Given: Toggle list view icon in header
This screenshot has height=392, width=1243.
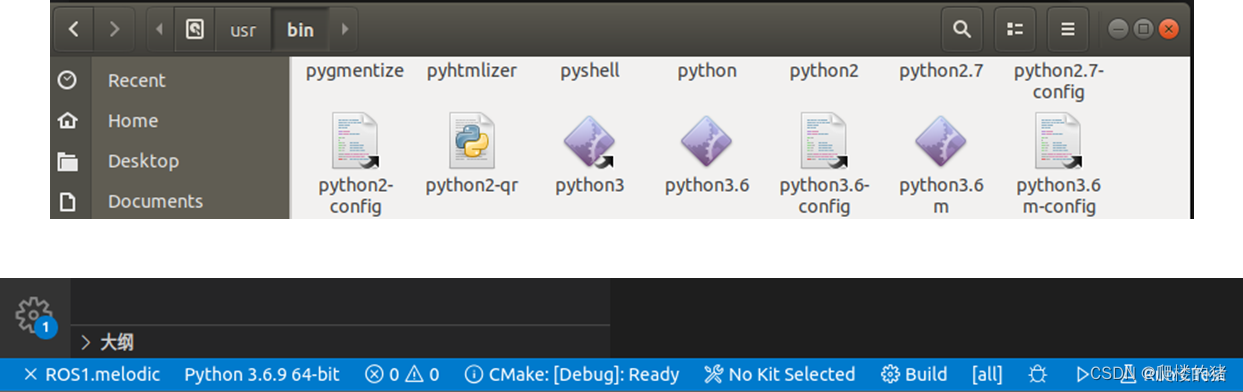Looking at the screenshot, I should pos(1015,29).
